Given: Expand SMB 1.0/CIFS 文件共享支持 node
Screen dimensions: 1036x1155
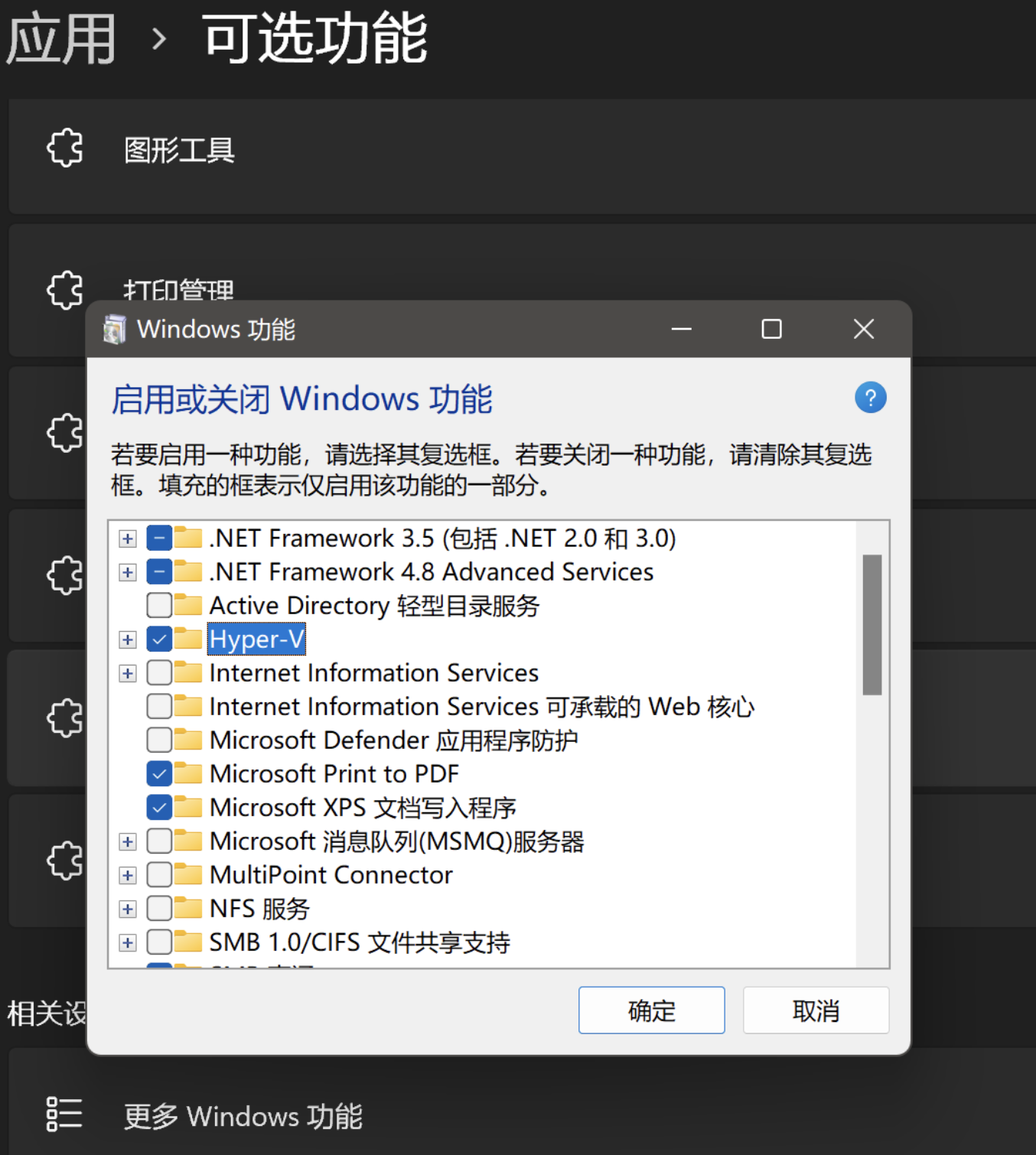Looking at the screenshot, I should (x=128, y=942).
